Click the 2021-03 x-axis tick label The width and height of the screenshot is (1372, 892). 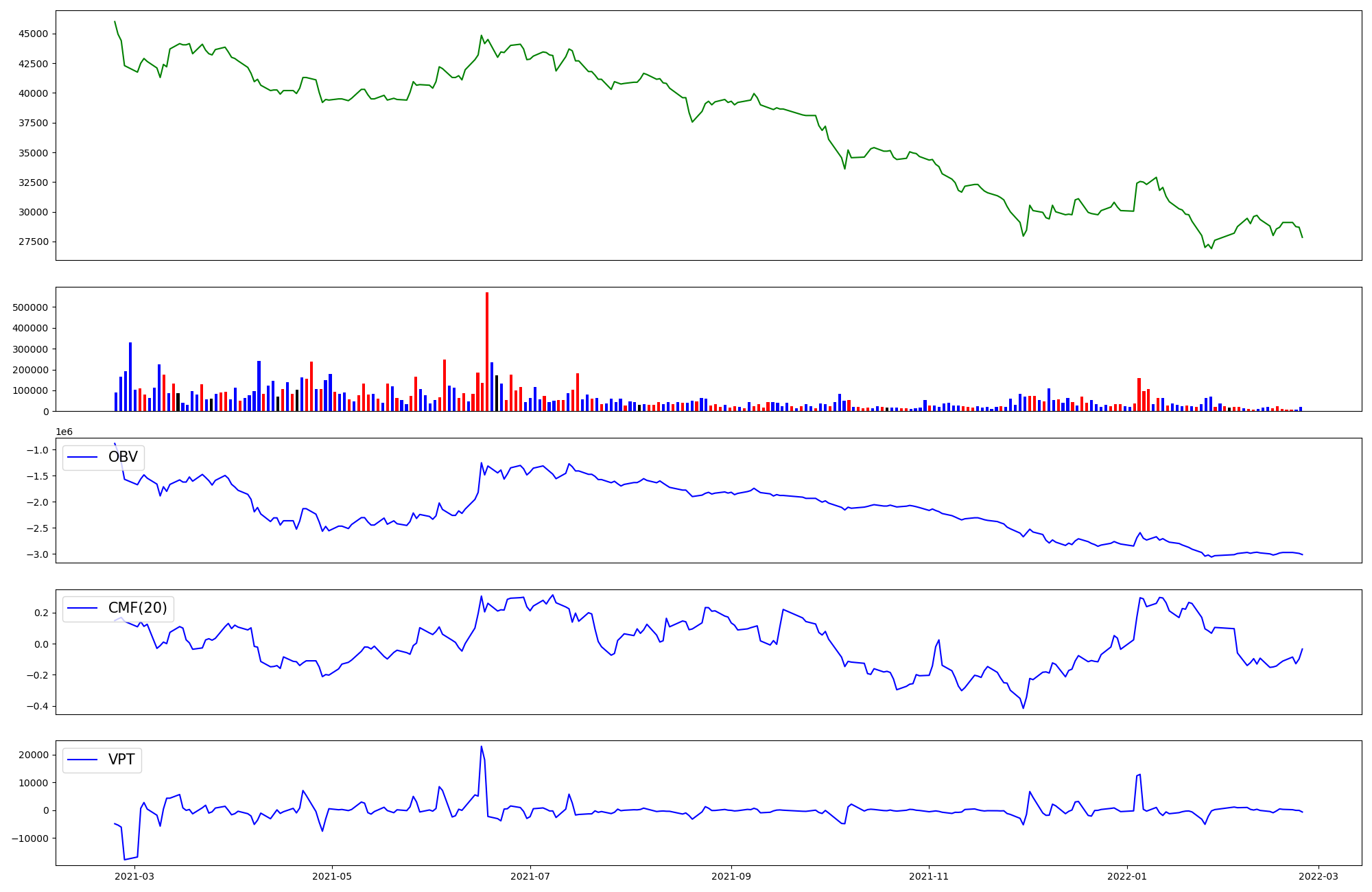pos(134,876)
